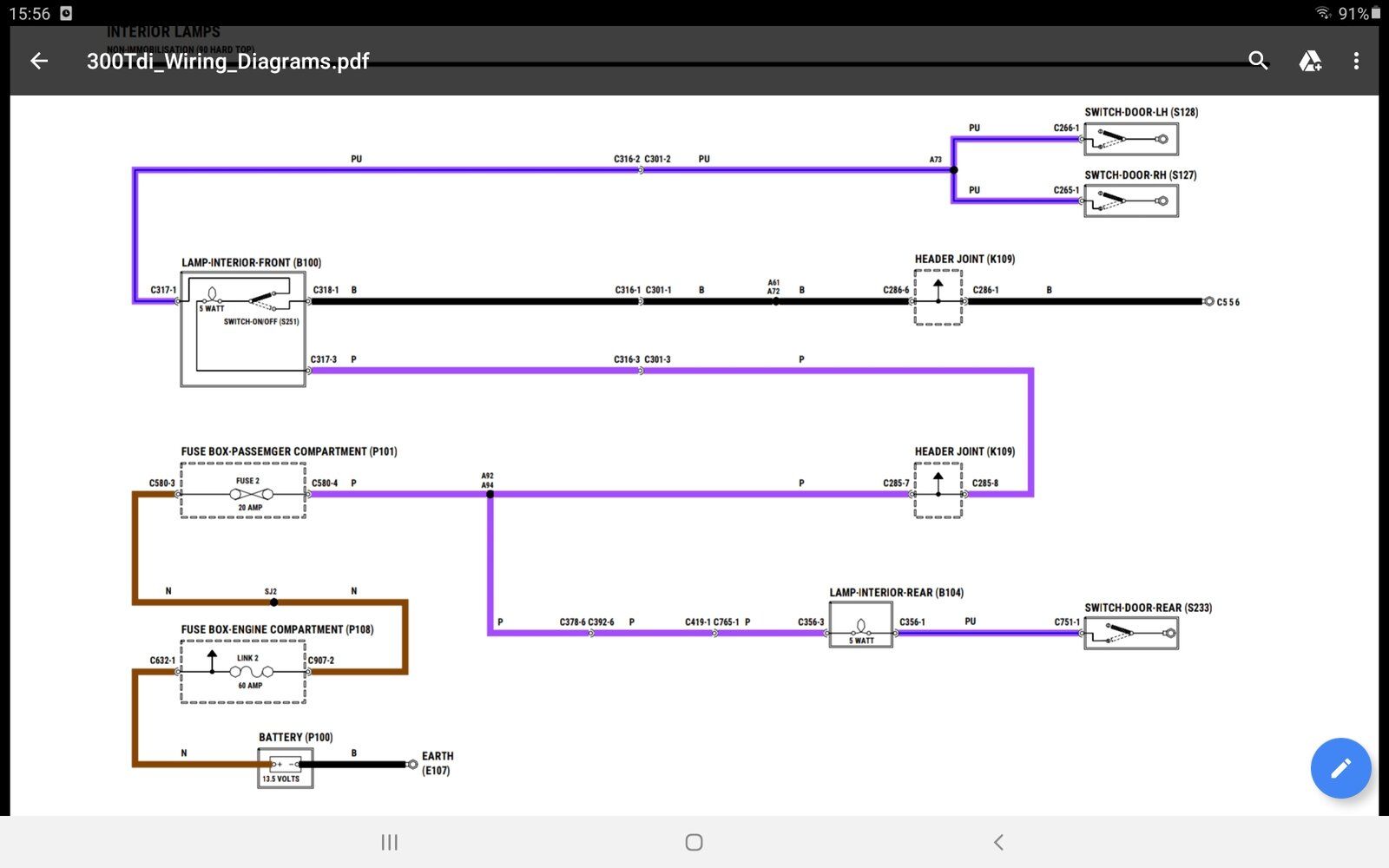Viewport: 1389px width, 868px height.
Task: Tap the C580-3 connector label
Action: click(x=161, y=483)
